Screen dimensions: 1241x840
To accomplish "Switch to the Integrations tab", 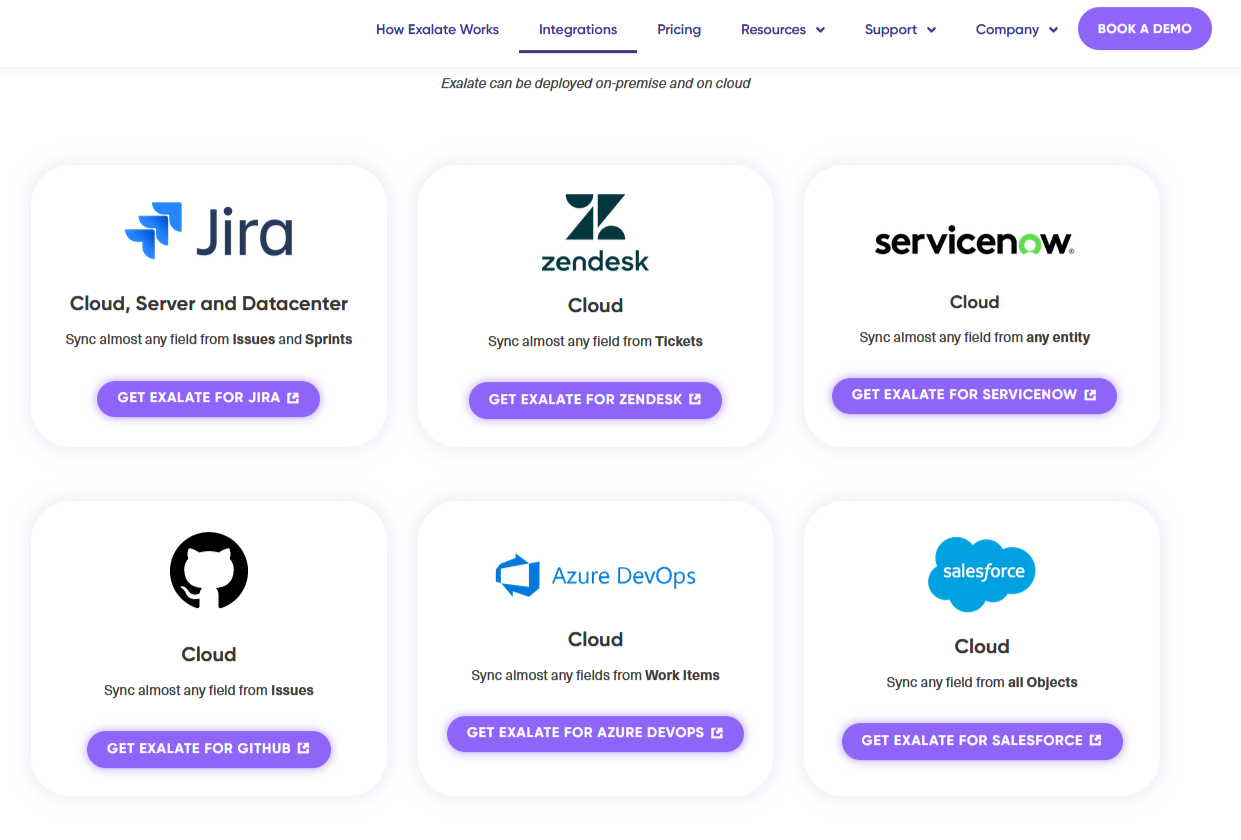I will point(577,29).
